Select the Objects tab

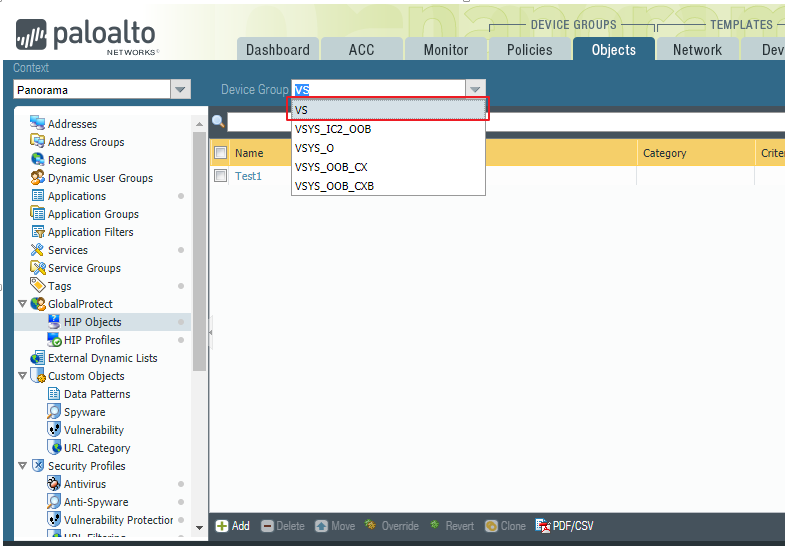(x=614, y=49)
